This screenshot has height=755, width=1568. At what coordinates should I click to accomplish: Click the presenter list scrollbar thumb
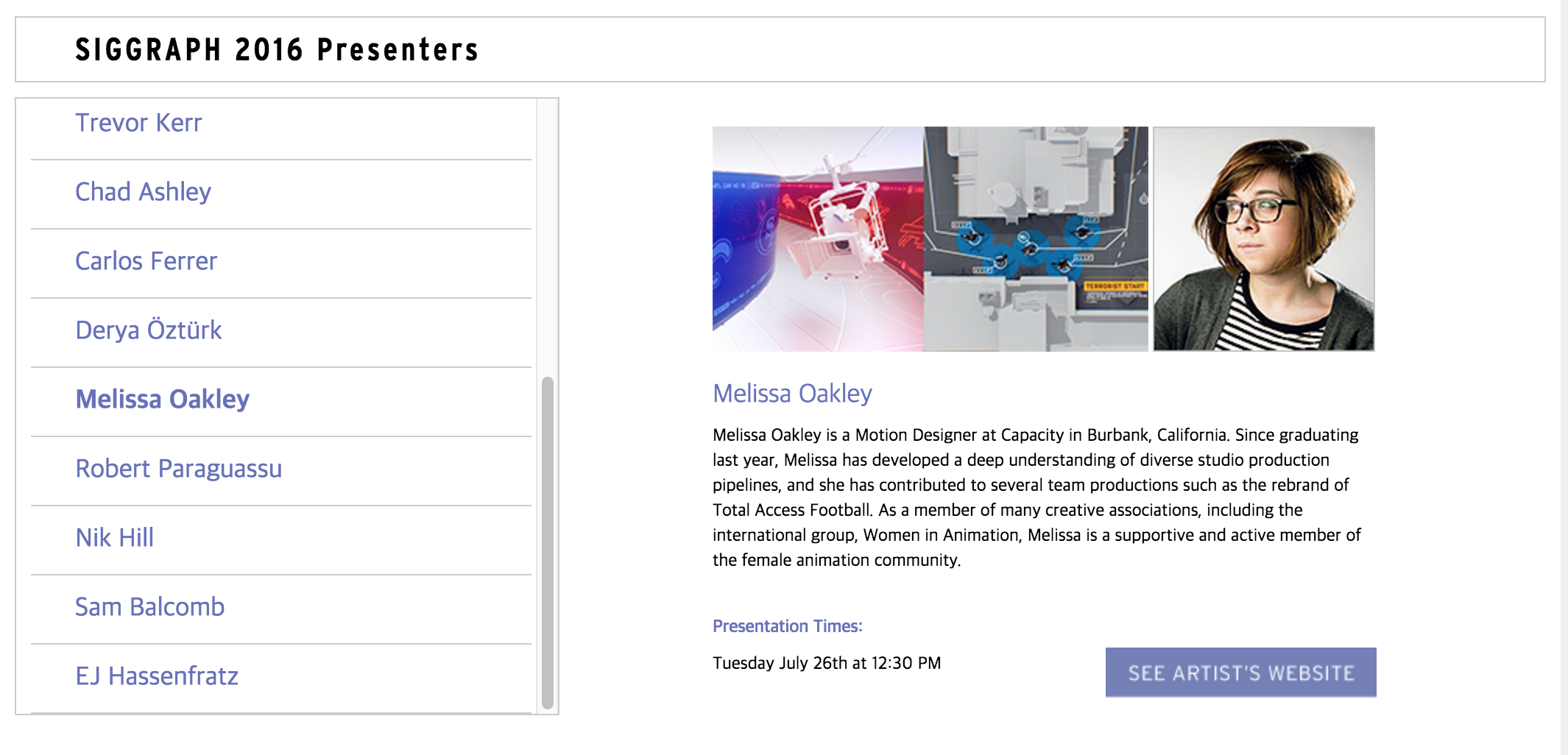click(x=547, y=543)
